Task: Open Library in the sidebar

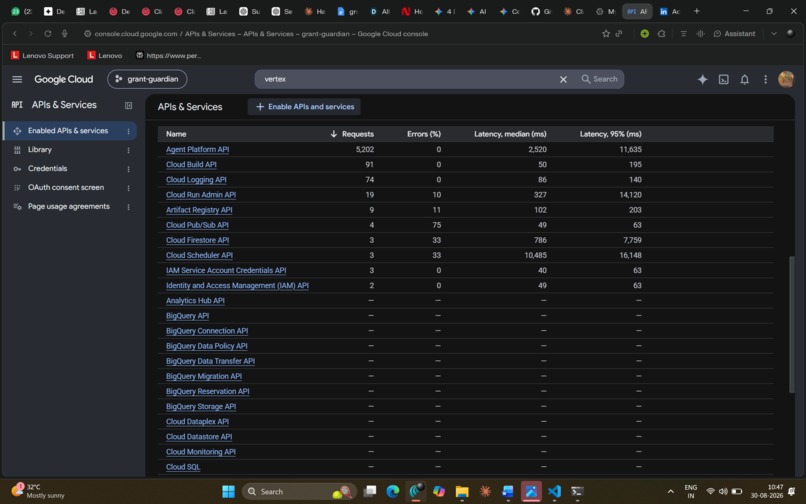Action: tap(40, 150)
